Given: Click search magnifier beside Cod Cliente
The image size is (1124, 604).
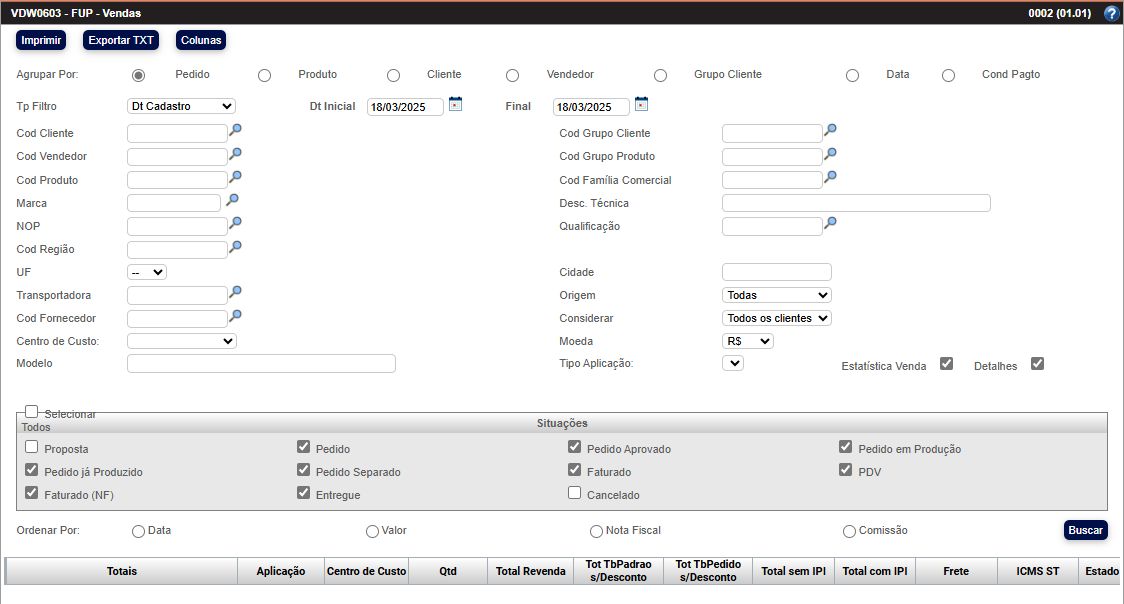Looking at the screenshot, I should pos(236,130).
